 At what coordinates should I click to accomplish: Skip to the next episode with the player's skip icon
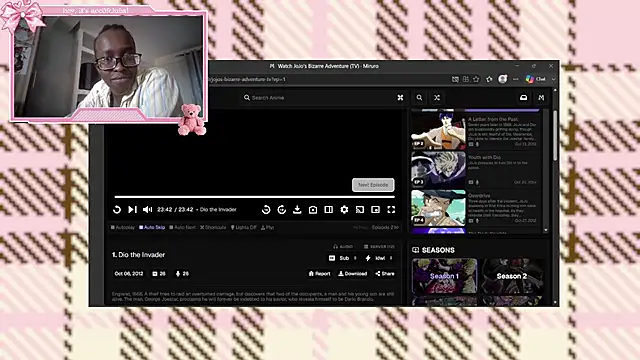pyautogui.click(x=132, y=210)
